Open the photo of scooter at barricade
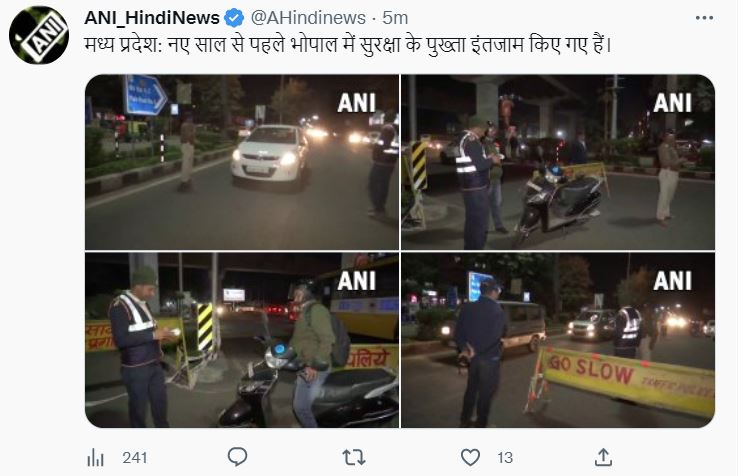738x476 pixels. coord(558,162)
